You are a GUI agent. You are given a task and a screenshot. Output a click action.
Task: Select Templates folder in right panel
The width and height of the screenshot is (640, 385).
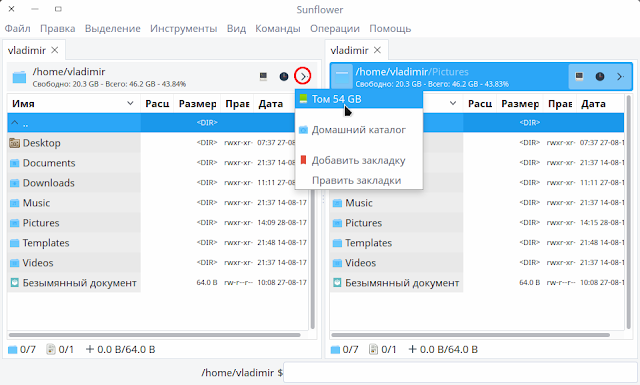click(x=477, y=243)
